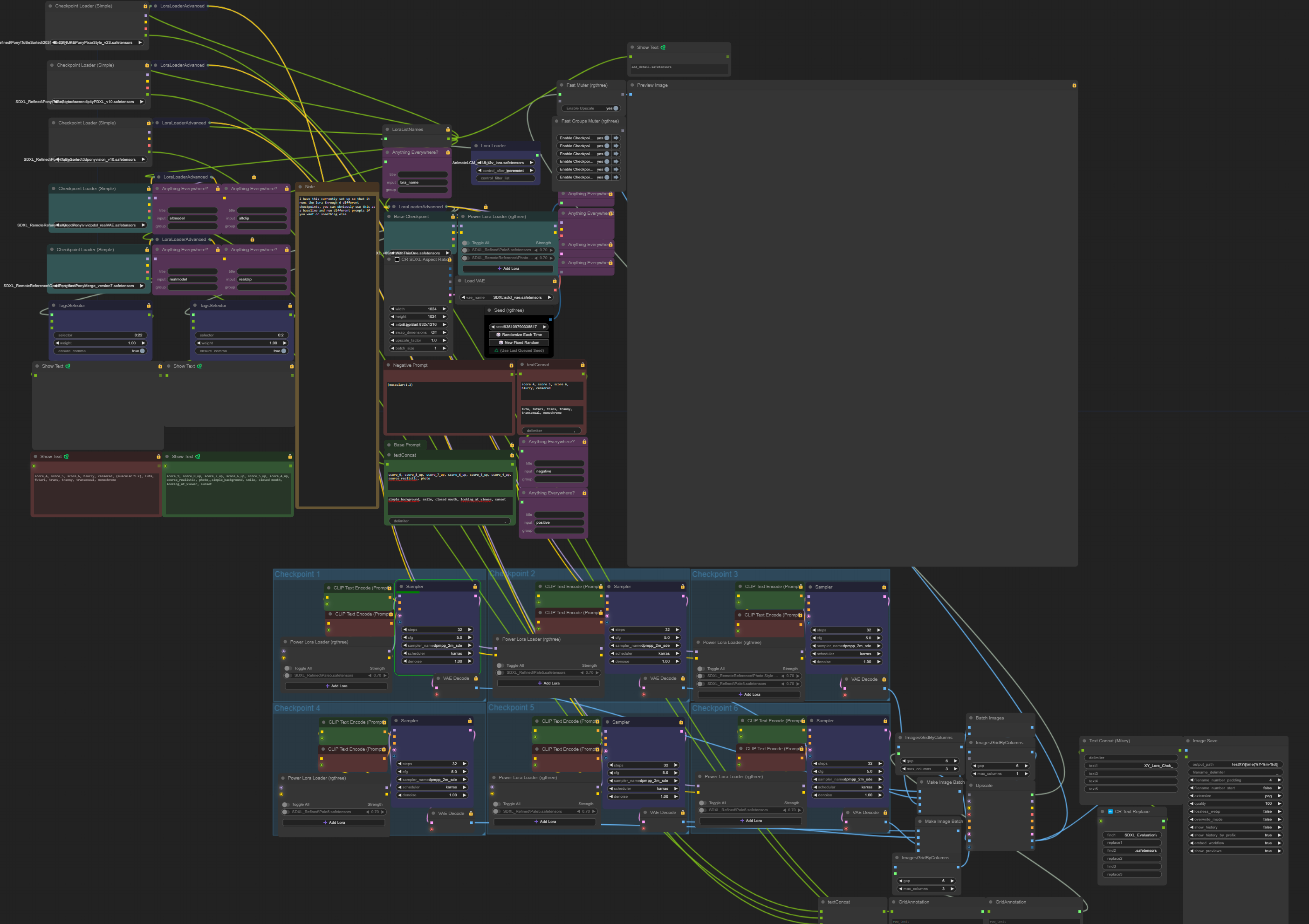Click the green icon beside top Show Text title
Screen dimensions: 1309x924
(663, 48)
